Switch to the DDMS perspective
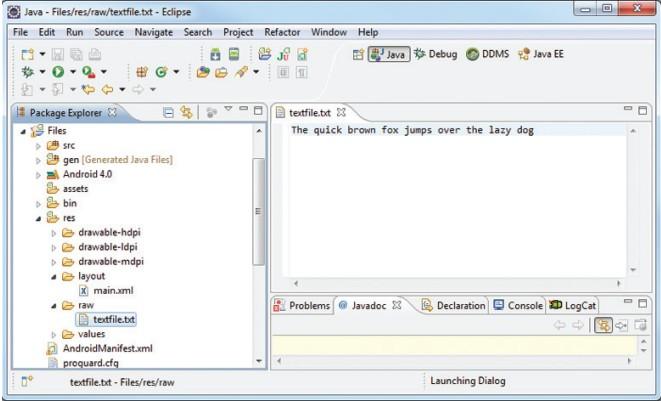The width and height of the screenshot is (661, 401). tap(488, 54)
